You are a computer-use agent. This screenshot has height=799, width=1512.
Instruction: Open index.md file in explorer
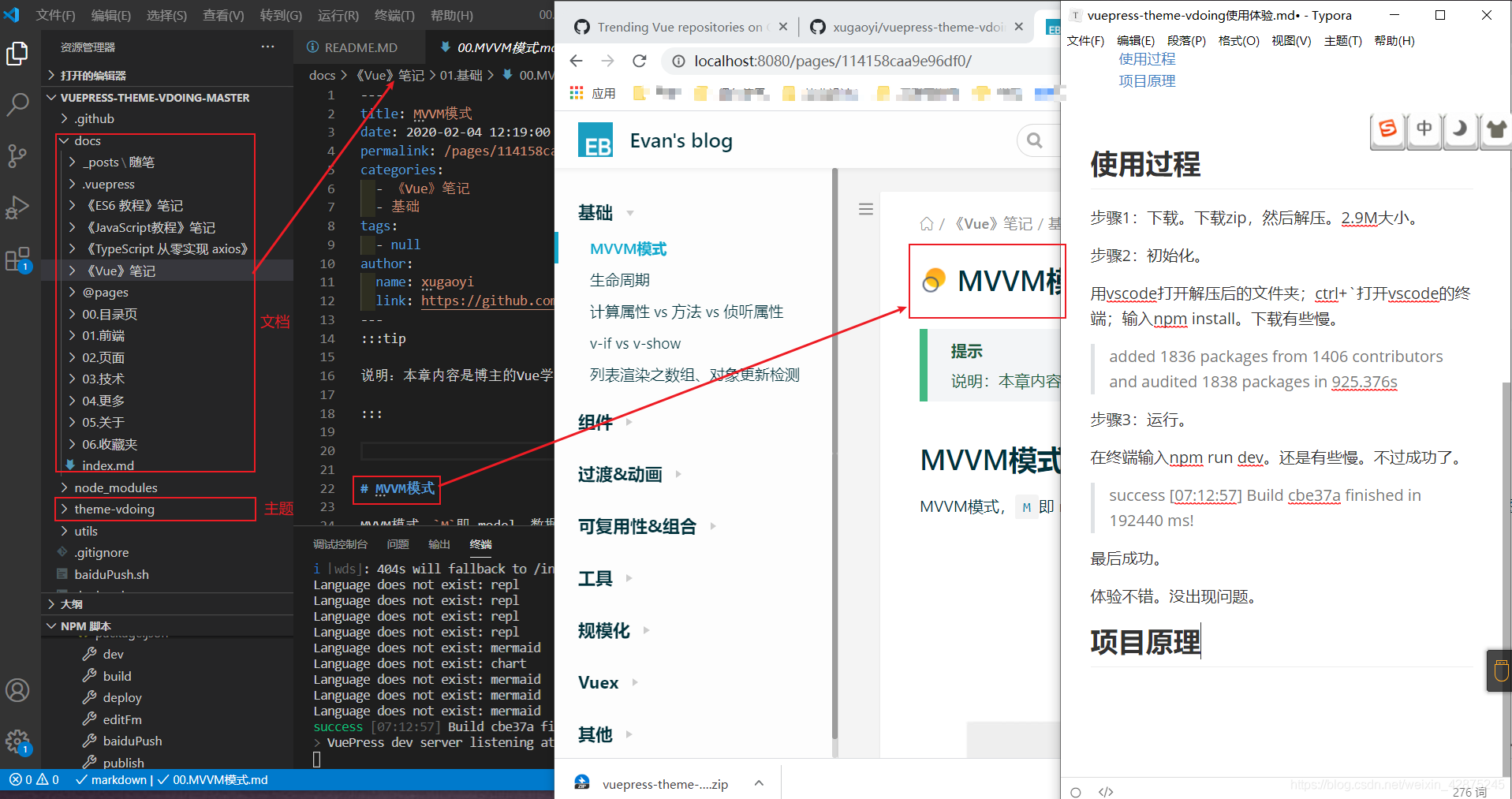108,465
